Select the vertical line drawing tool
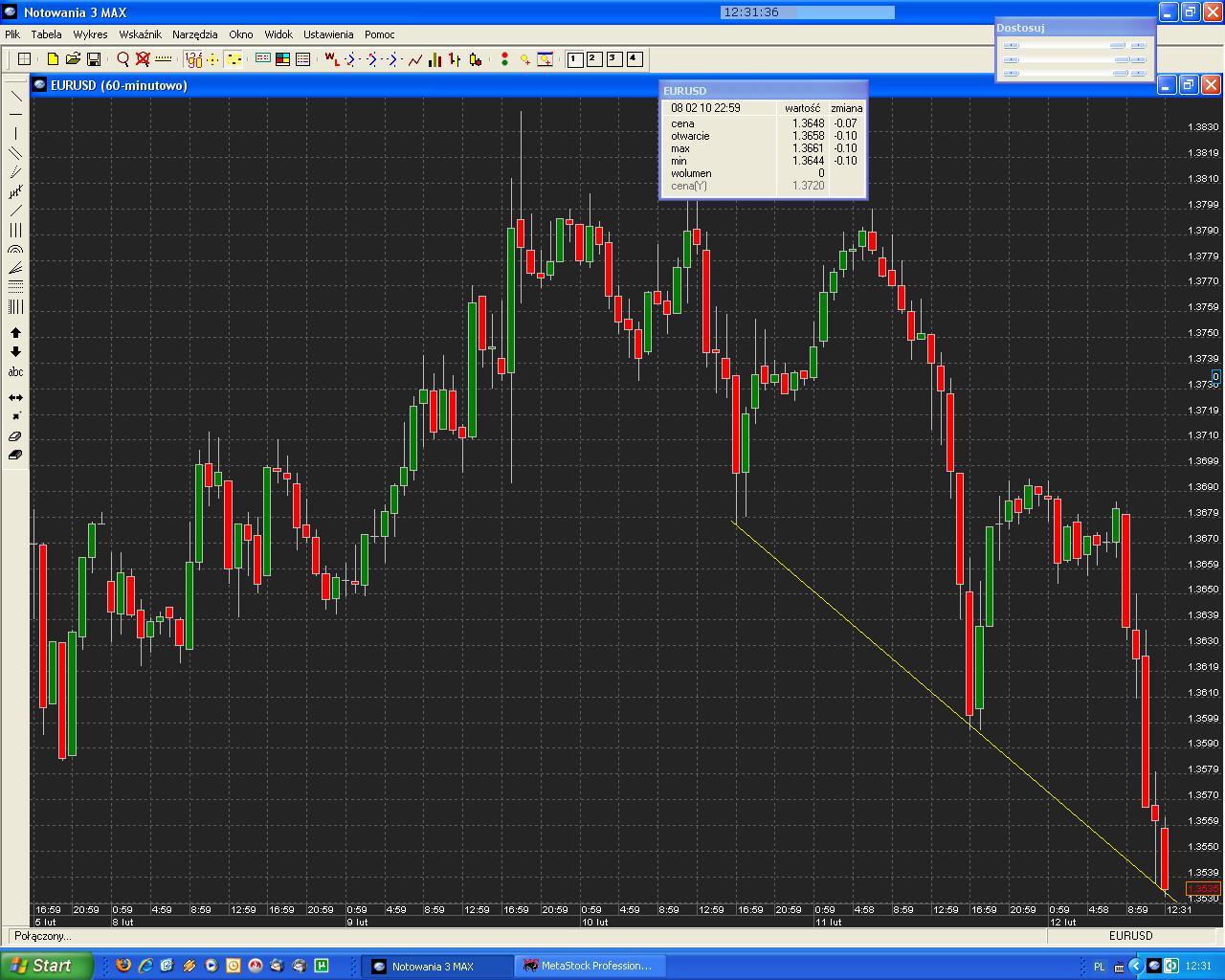Viewport: 1225px width, 980px height. [15, 134]
